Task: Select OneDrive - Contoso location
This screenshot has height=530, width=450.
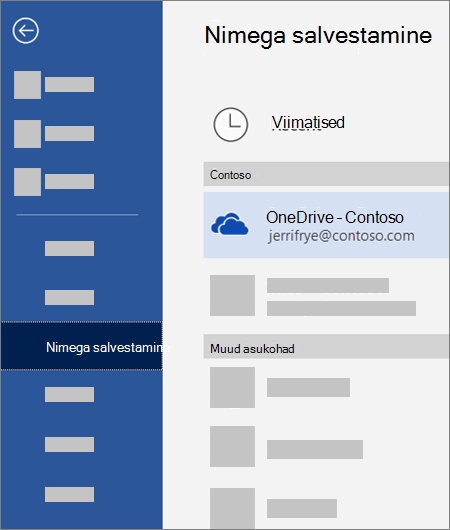Action: (326, 225)
